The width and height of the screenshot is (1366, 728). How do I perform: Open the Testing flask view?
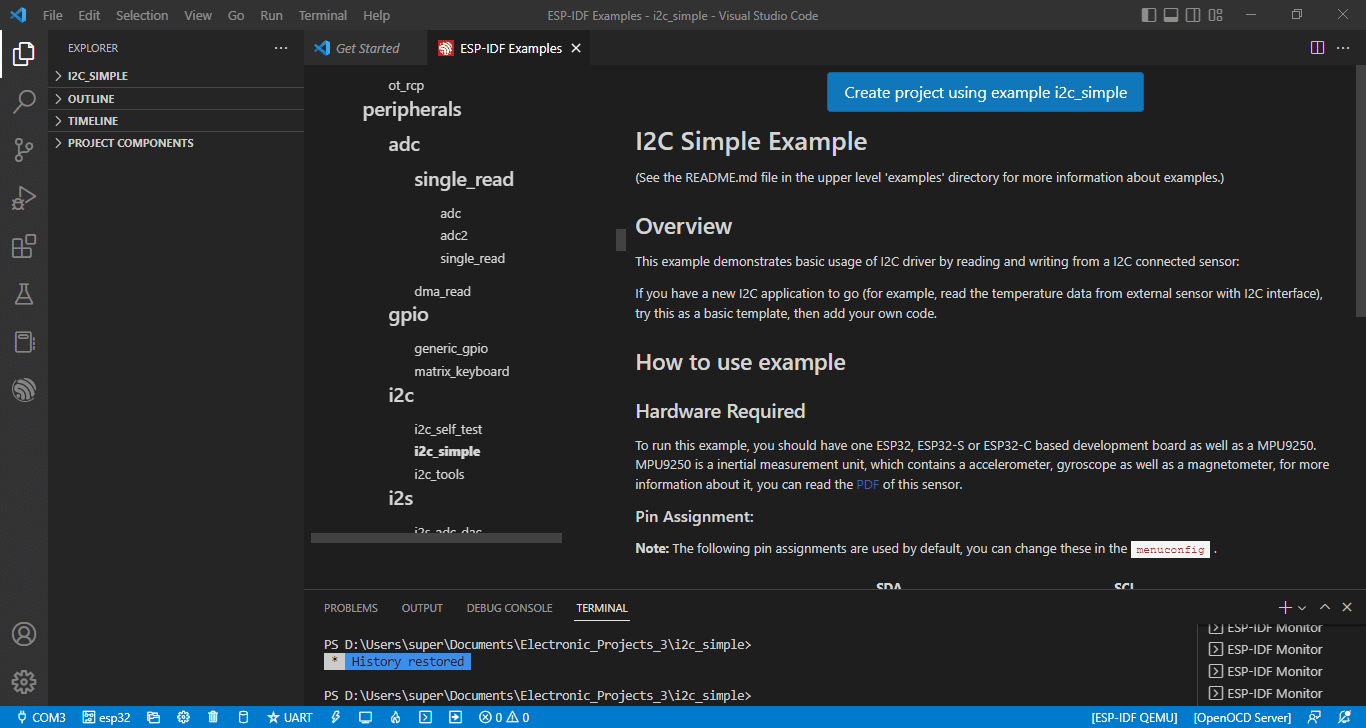click(x=24, y=294)
